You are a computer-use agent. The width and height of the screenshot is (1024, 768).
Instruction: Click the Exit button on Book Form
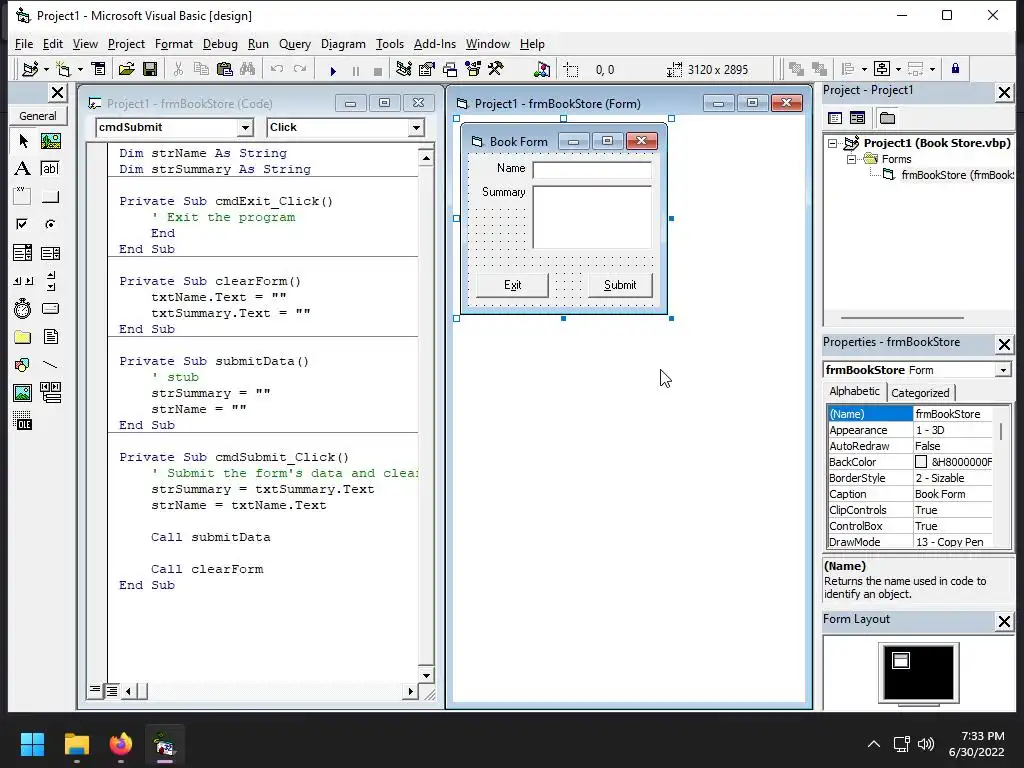pos(513,285)
